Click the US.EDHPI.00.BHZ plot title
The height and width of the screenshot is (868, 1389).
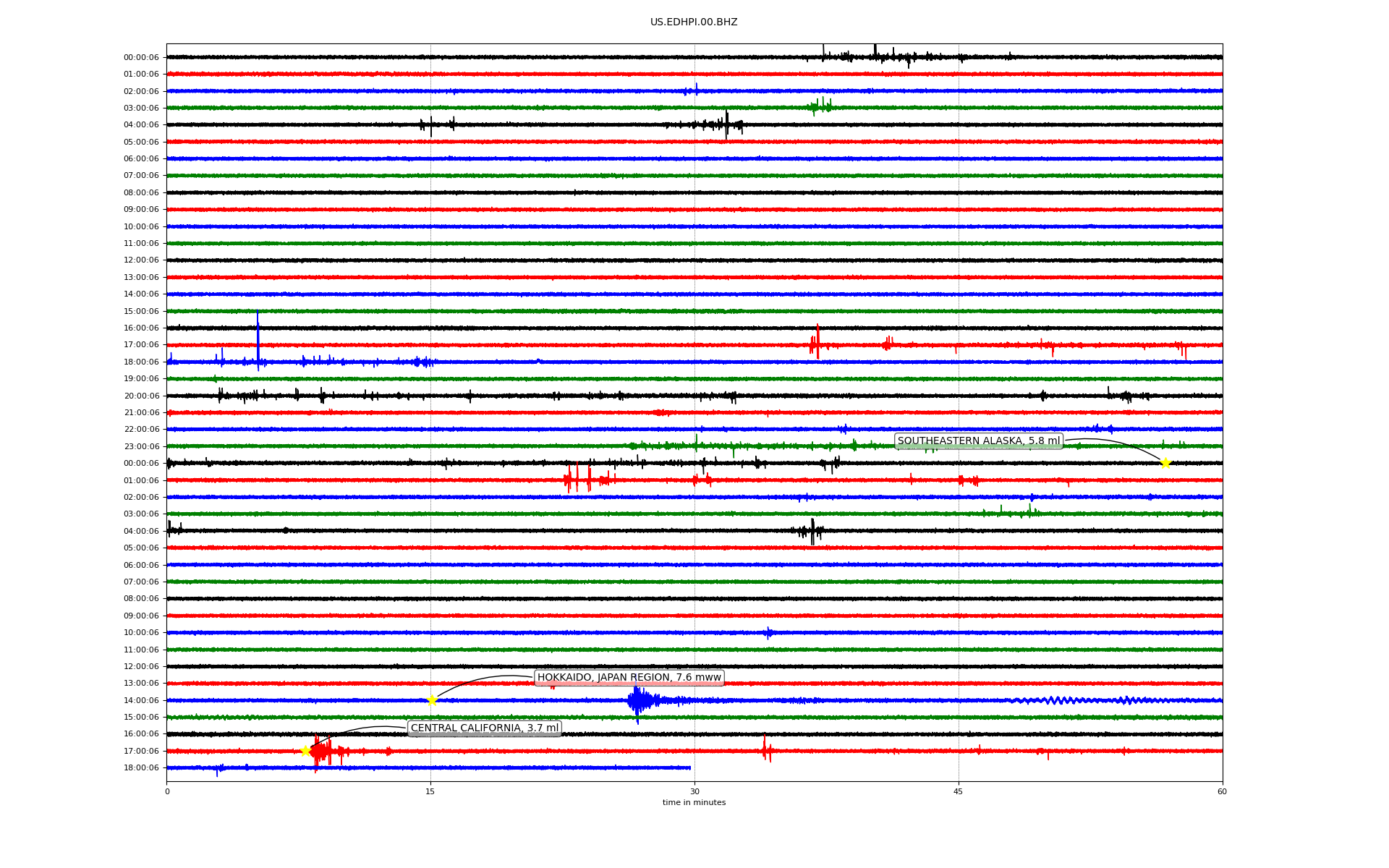(693, 22)
